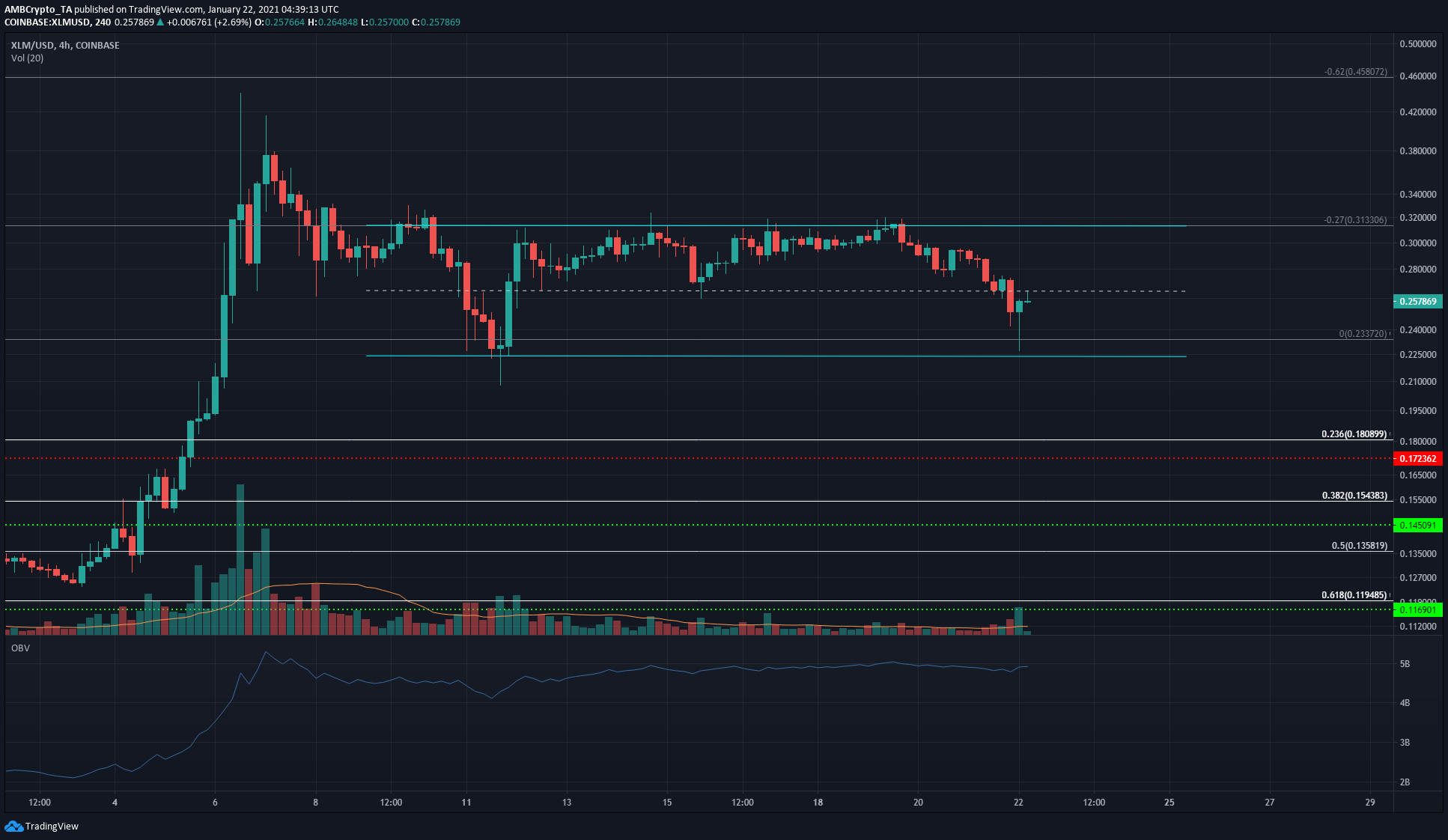Click the green price label 0.116901
This screenshot has width=1448, height=840.
1417,610
